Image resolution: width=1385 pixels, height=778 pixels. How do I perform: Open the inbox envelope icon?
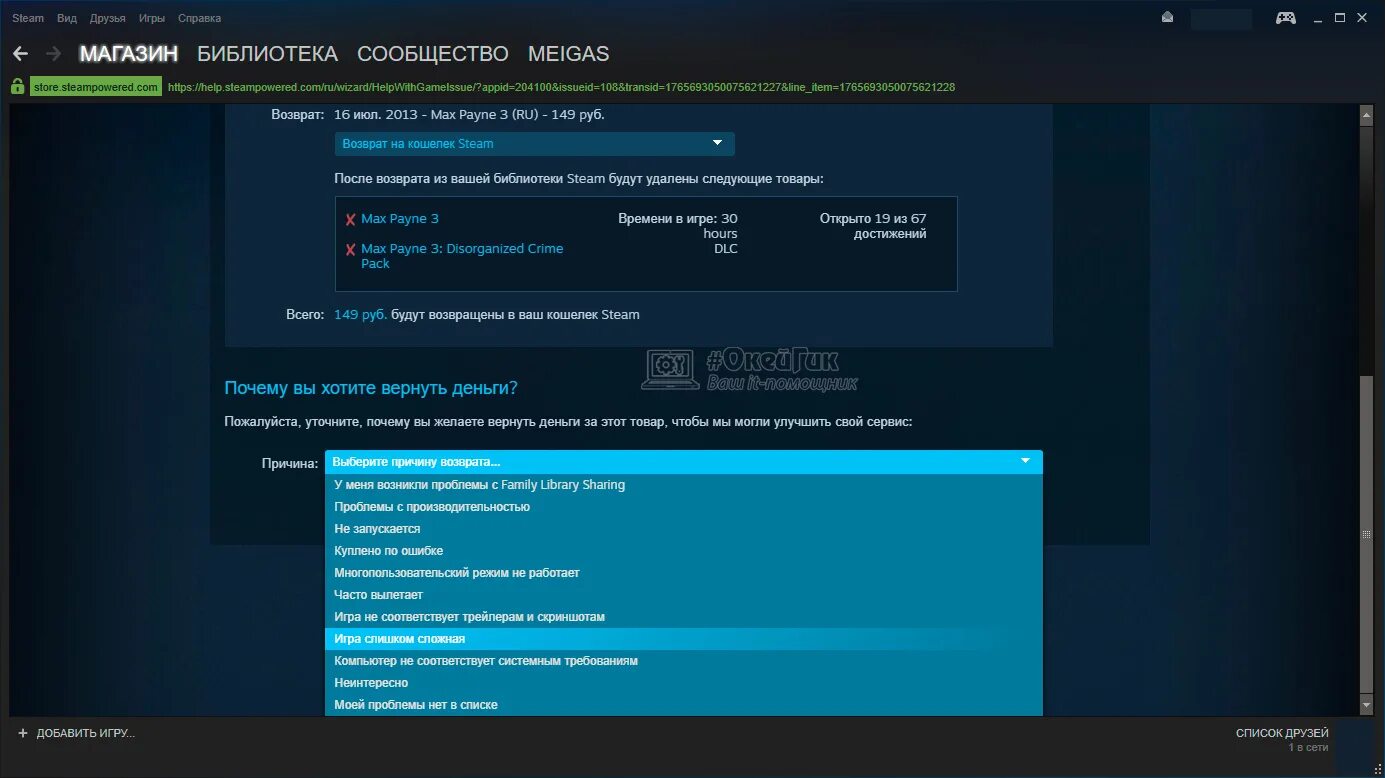click(1167, 17)
